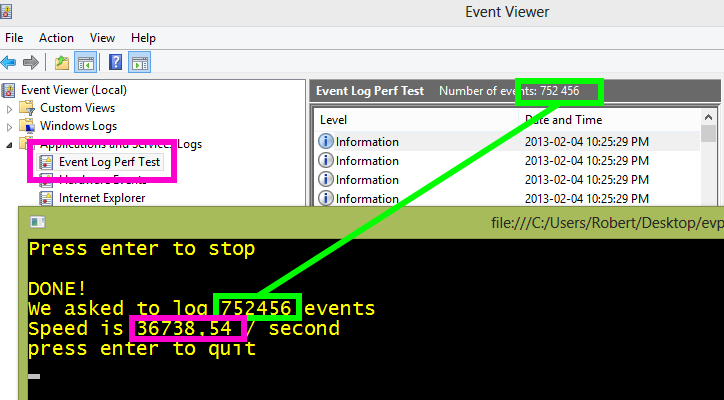Click the Event Log Perf Test log icon

46,162
